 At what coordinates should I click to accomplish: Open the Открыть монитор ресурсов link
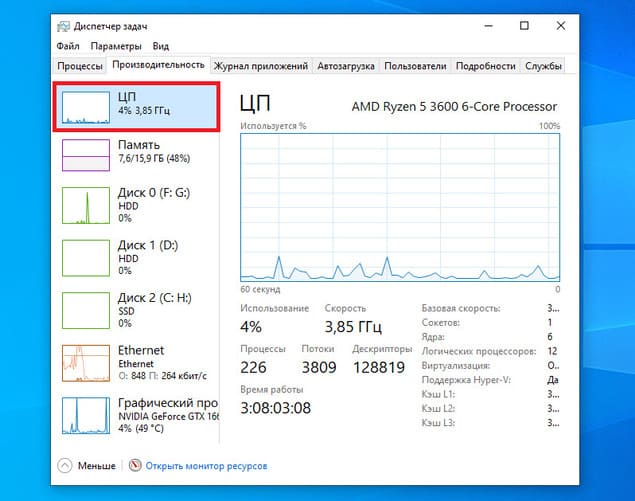click(206, 466)
